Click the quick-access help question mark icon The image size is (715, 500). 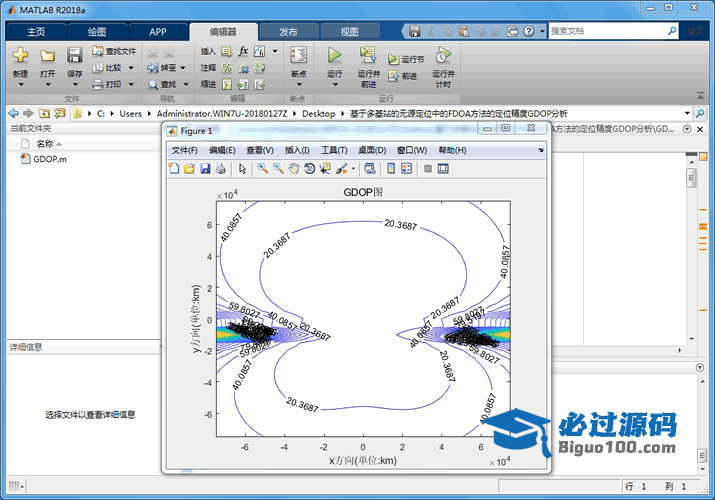[x=528, y=31]
